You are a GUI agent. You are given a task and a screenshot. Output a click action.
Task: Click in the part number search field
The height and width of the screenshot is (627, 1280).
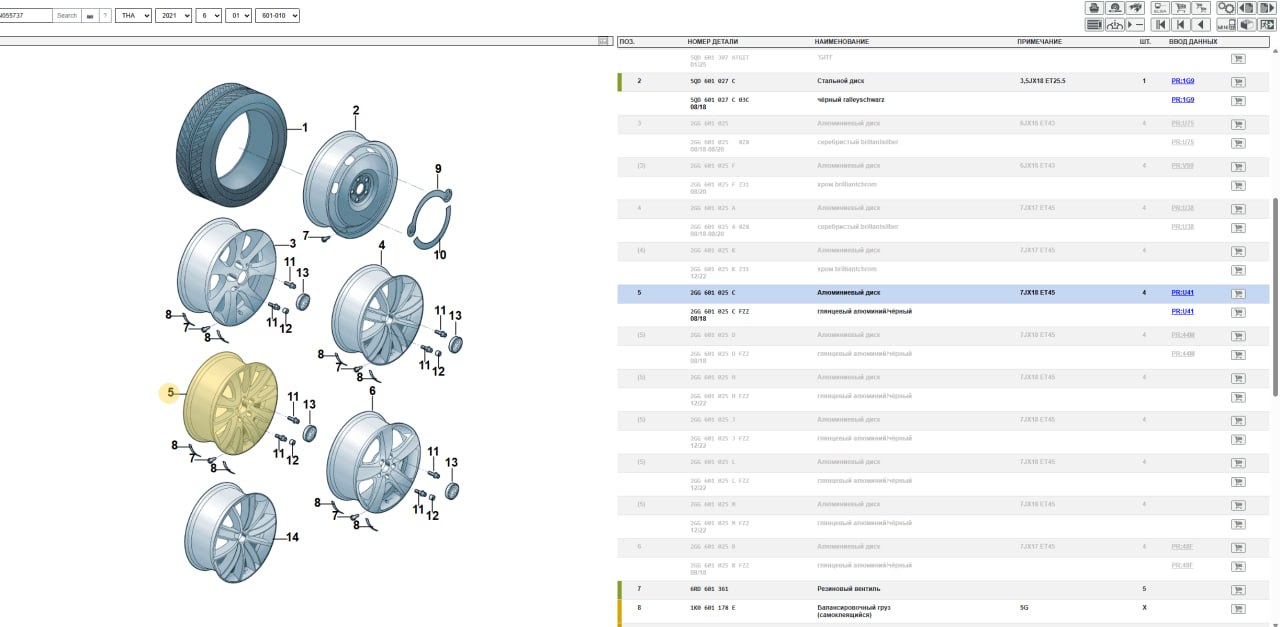[25, 16]
